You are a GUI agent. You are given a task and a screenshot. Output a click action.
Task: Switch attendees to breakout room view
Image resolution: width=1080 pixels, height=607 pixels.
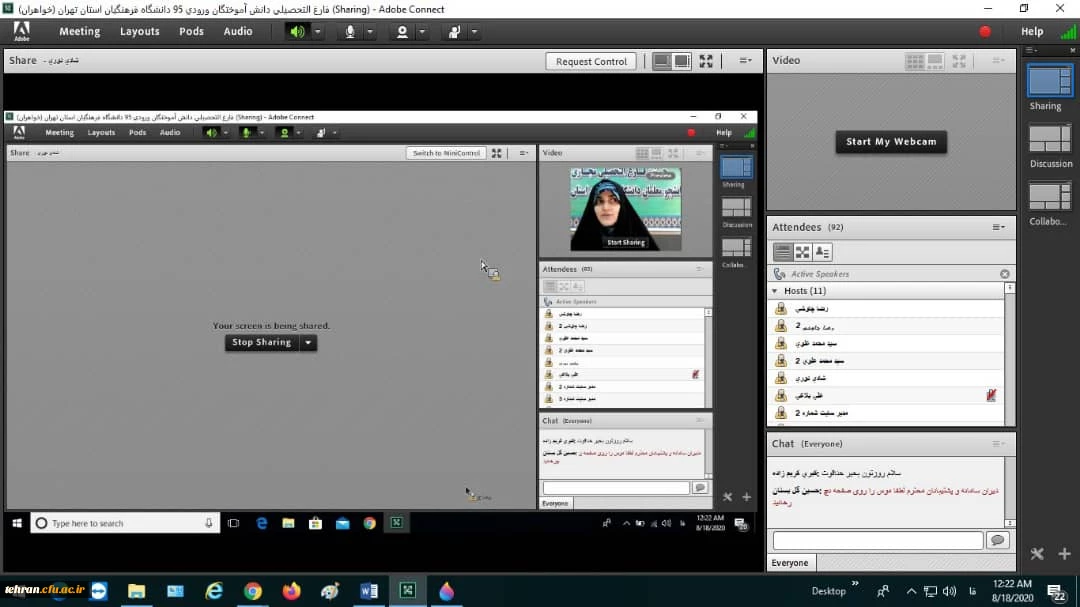click(x=803, y=252)
